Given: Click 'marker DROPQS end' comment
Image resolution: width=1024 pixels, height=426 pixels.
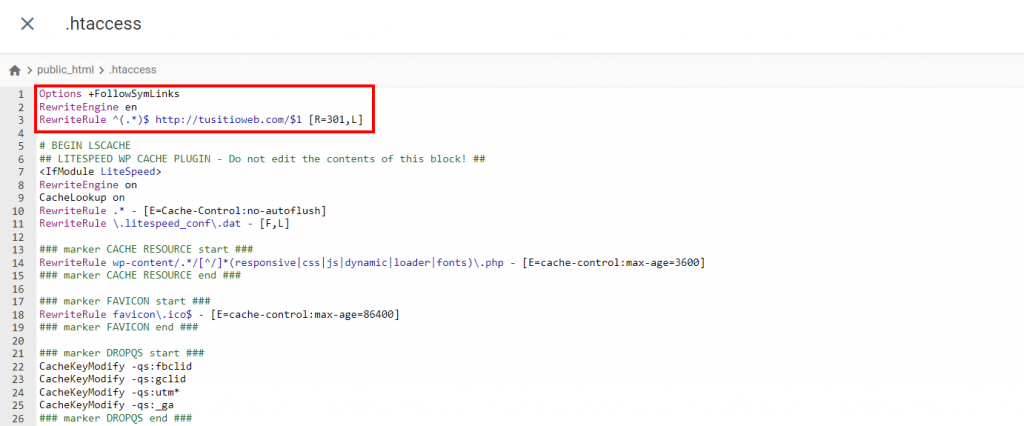Looking at the screenshot, I should click(116, 418).
